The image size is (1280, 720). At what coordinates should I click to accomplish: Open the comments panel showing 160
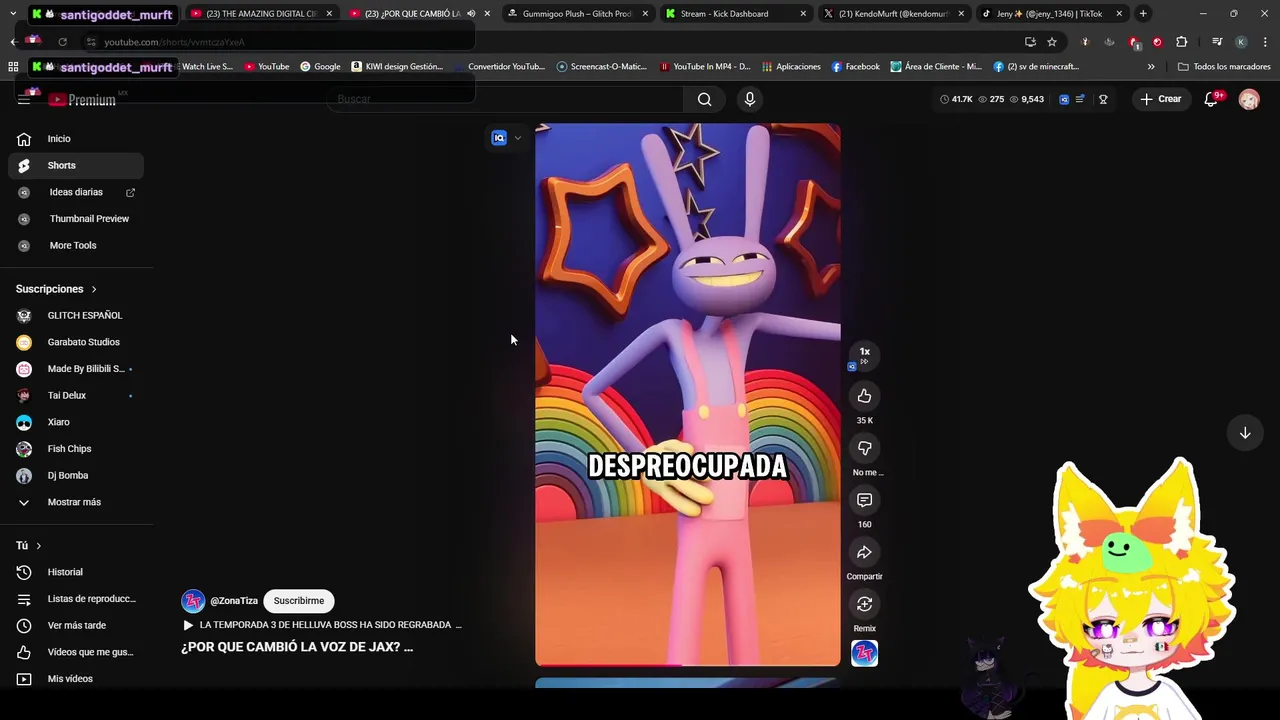pos(864,500)
